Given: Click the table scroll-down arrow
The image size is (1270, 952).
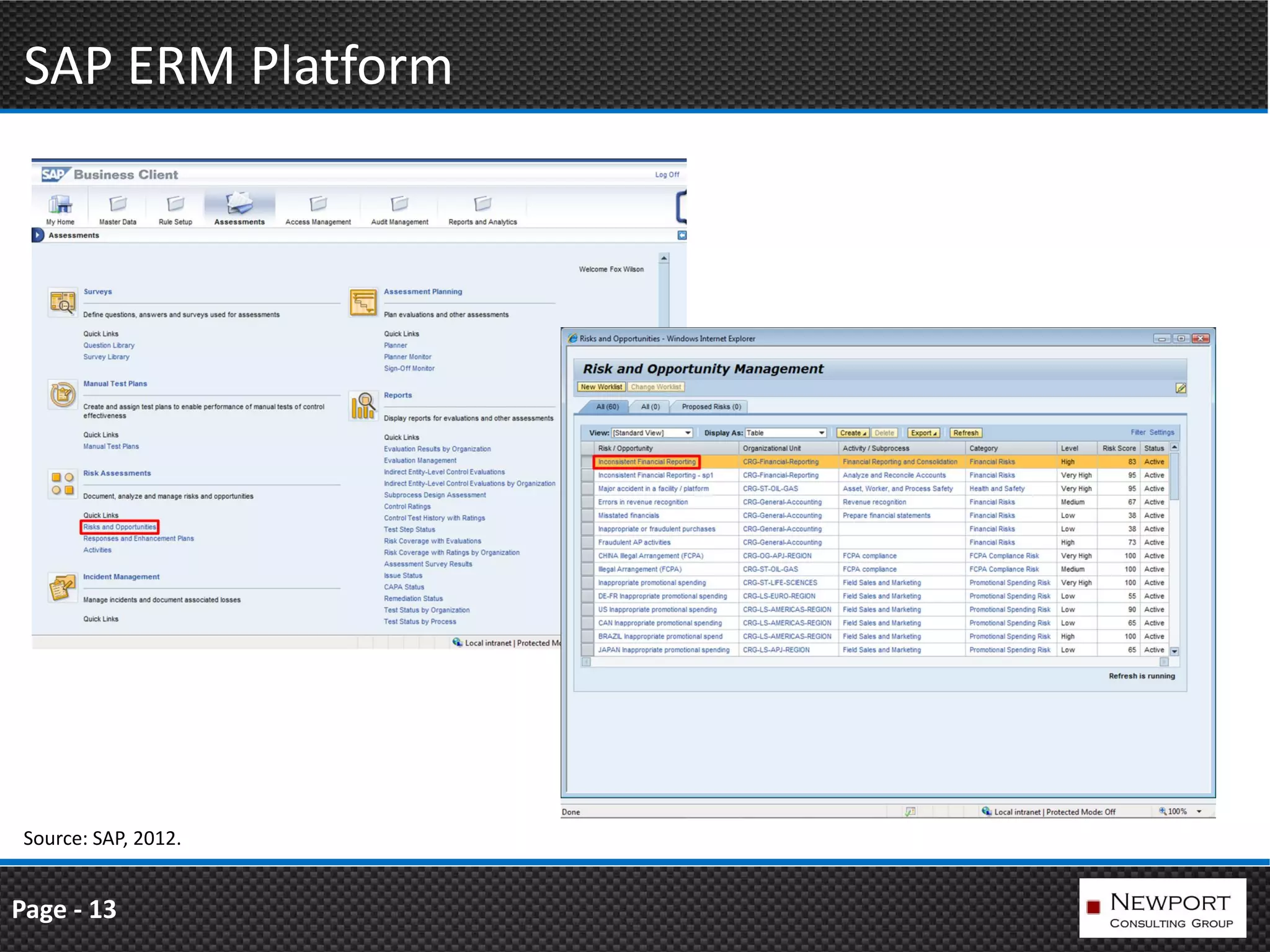Looking at the screenshot, I should [x=1174, y=651].
